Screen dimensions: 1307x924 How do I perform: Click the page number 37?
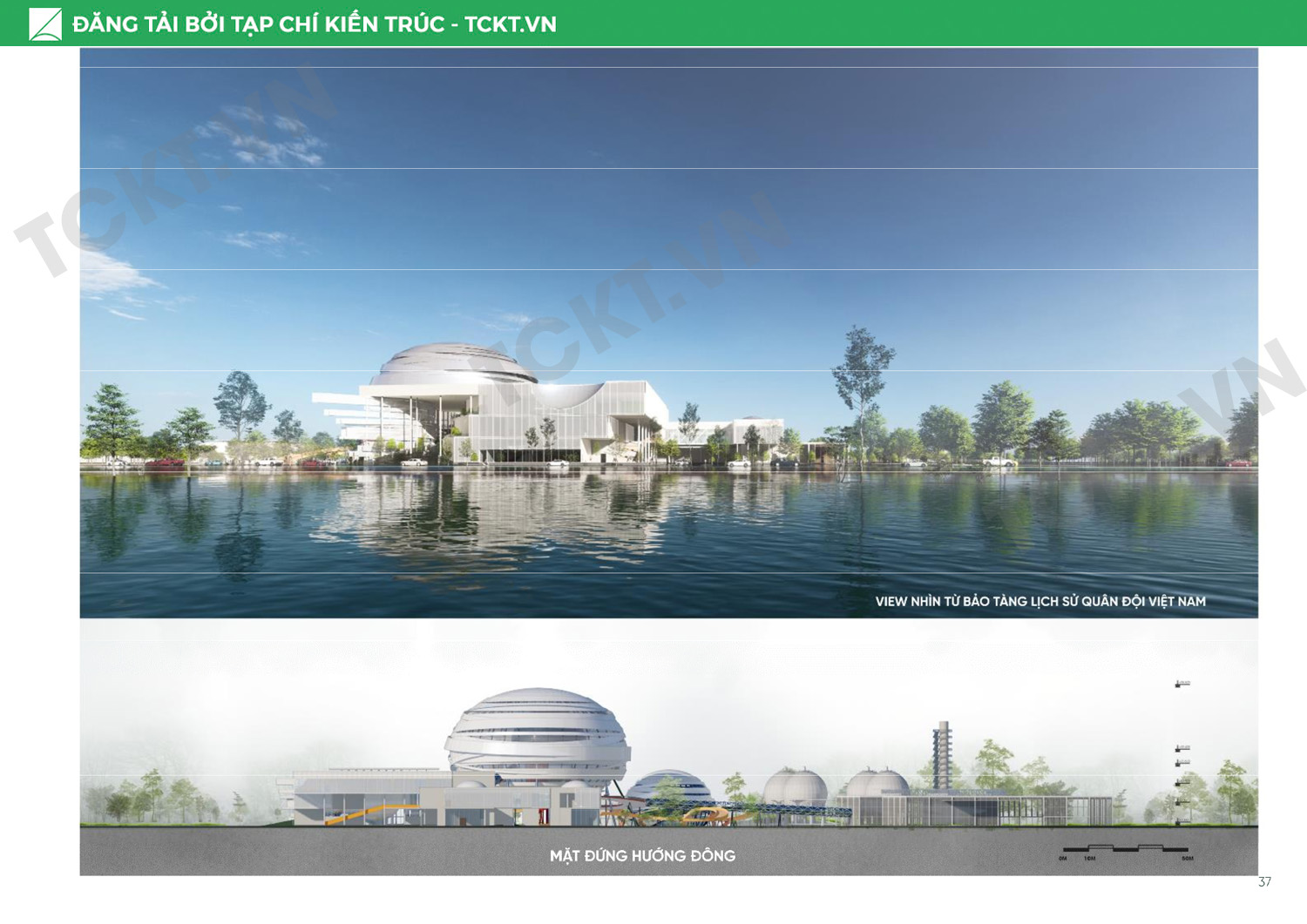coord(1264,882)
